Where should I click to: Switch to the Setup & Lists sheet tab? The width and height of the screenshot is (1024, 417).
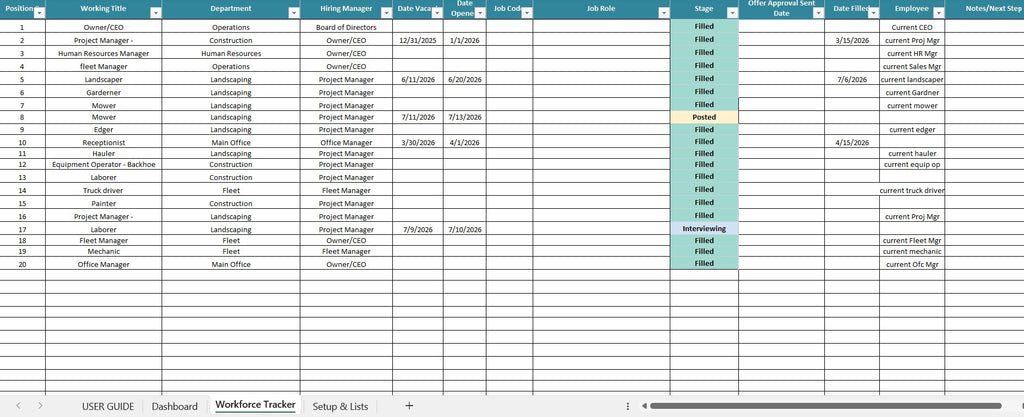tap(340, 406)
